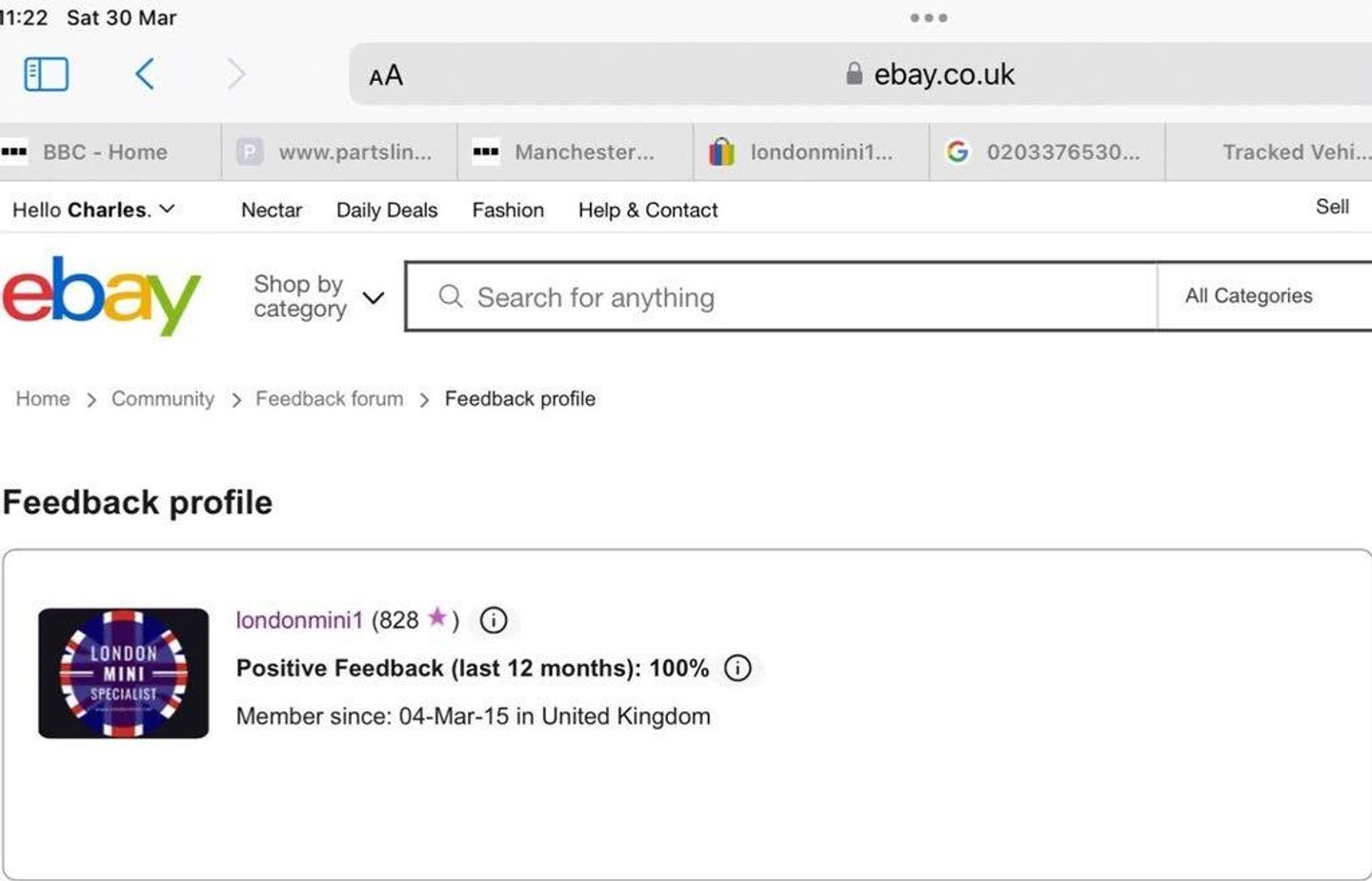Tap the three-dot multitasking menu at top

click(x=928, y=18)
